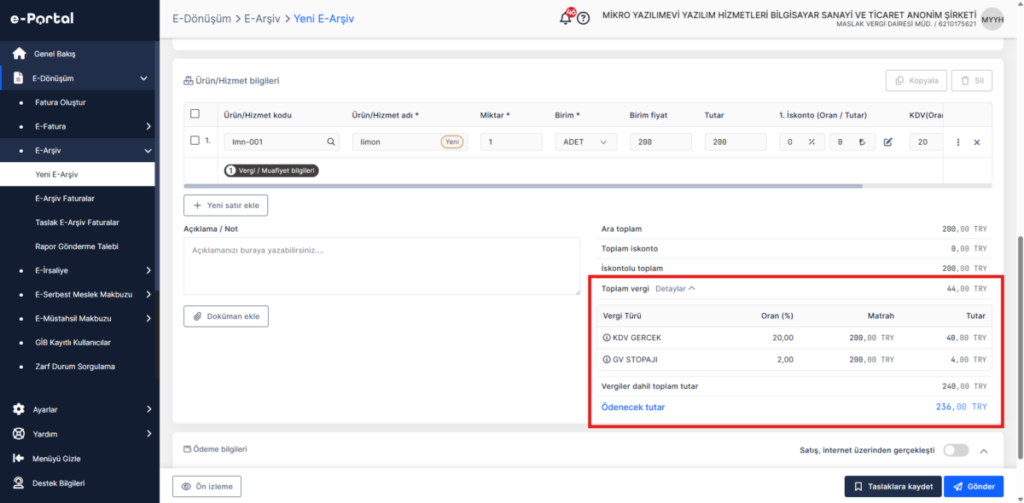
Task: Click Taslaklara kaydet button
Action: tap(893, 487)
